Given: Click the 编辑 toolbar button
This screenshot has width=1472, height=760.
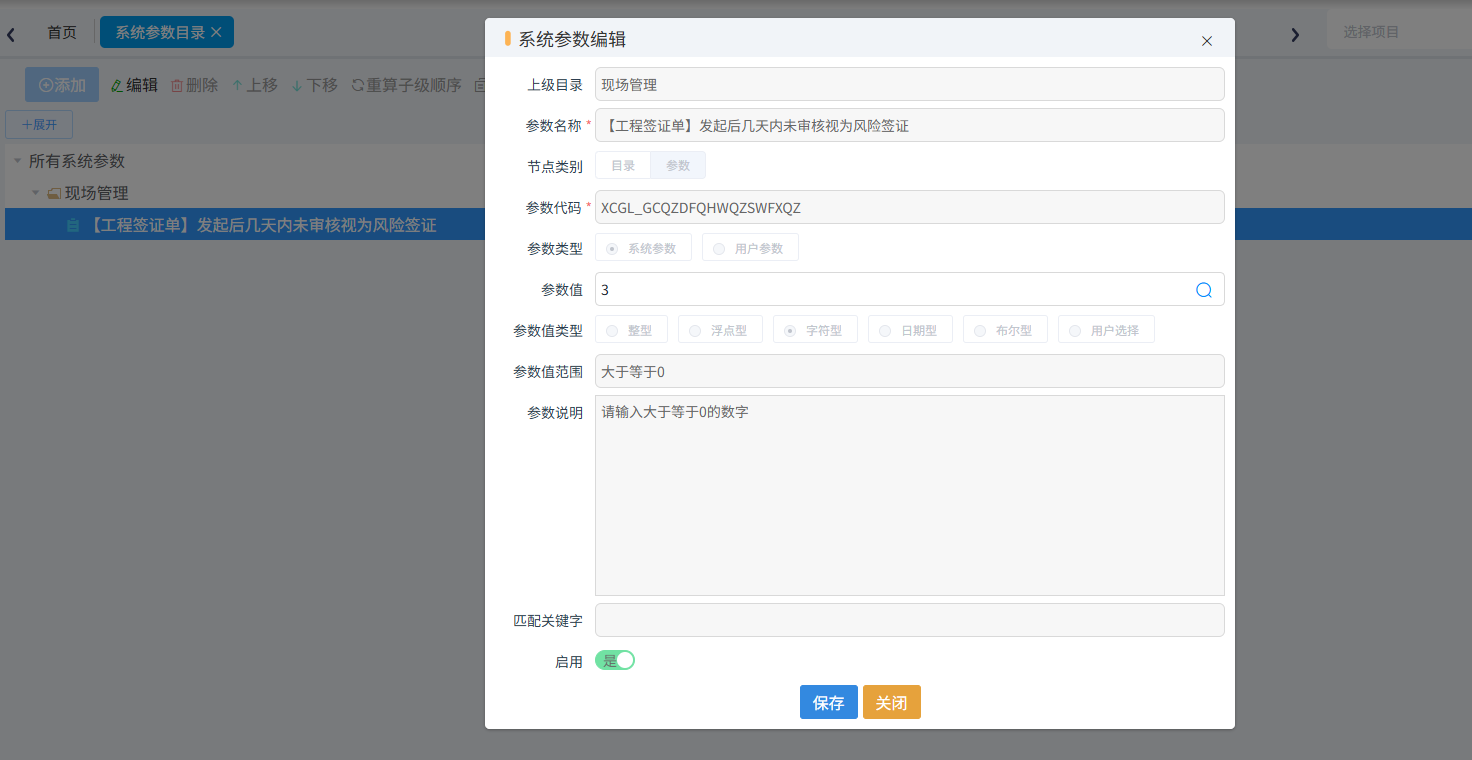Looking at the screenshot, I should [x=134, y=85].
